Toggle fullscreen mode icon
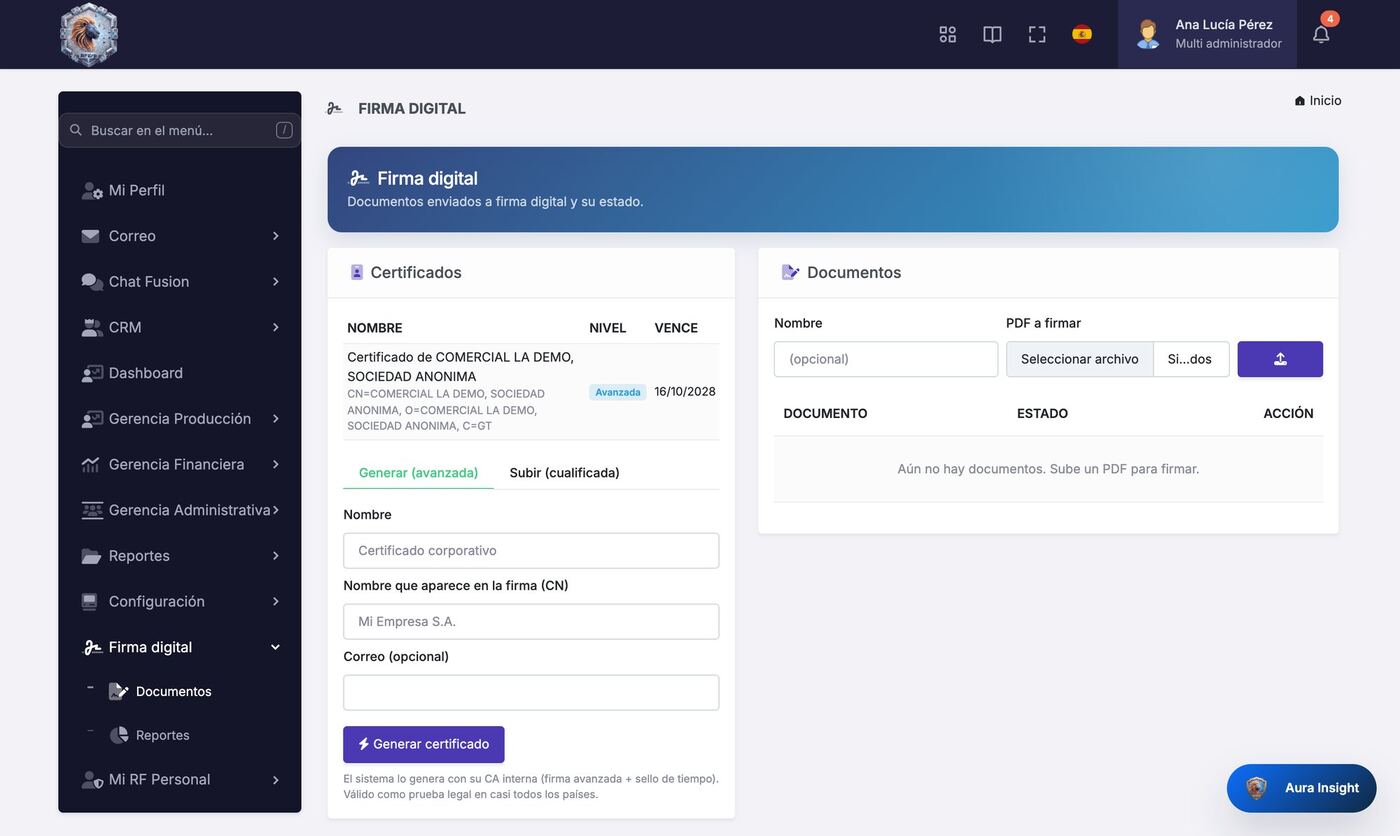 pyautogui.click(x=1037, y=34)
